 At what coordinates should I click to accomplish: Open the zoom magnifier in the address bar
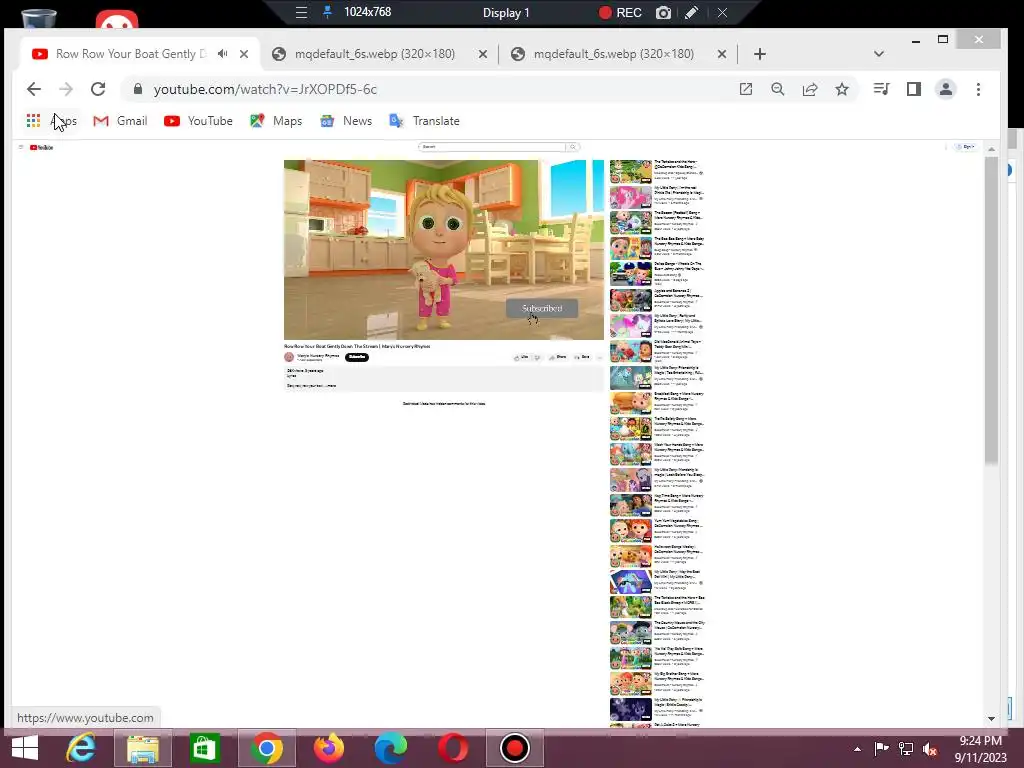coord(777,89)
